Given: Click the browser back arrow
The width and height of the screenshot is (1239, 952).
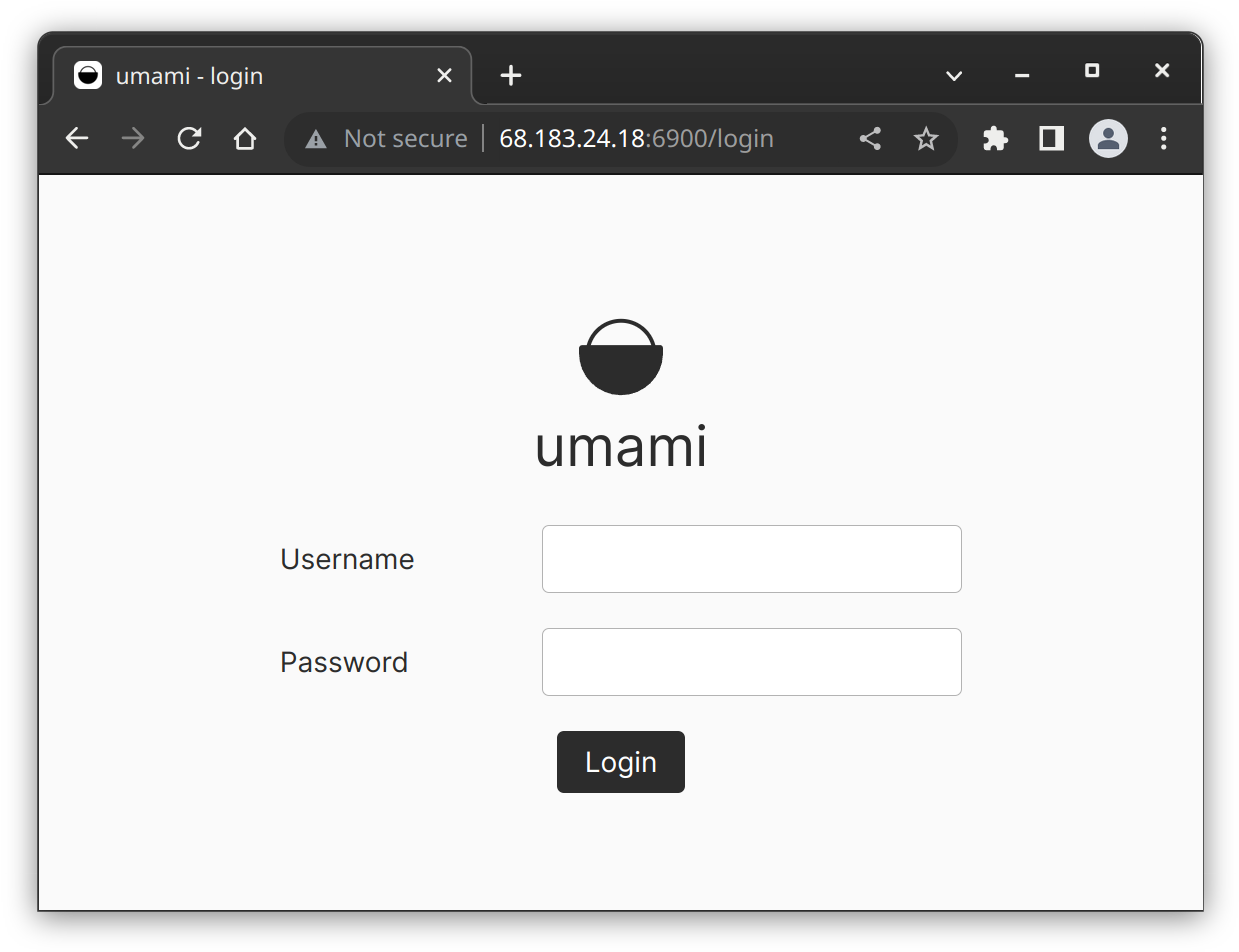Looking at the screenshot, I should tap(77, 139).
